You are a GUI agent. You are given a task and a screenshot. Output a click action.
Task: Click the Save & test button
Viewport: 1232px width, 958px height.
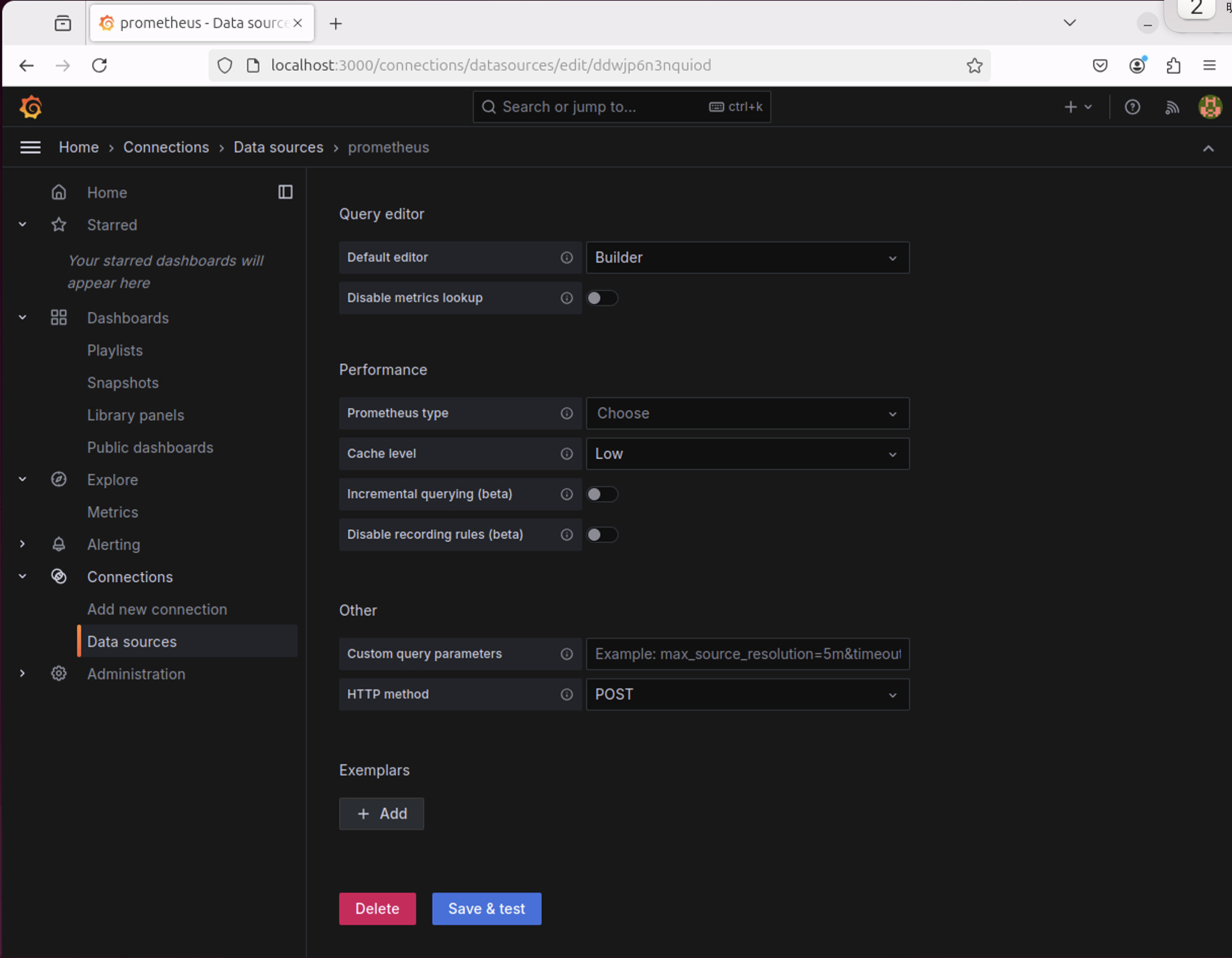(x=486, y=908)
